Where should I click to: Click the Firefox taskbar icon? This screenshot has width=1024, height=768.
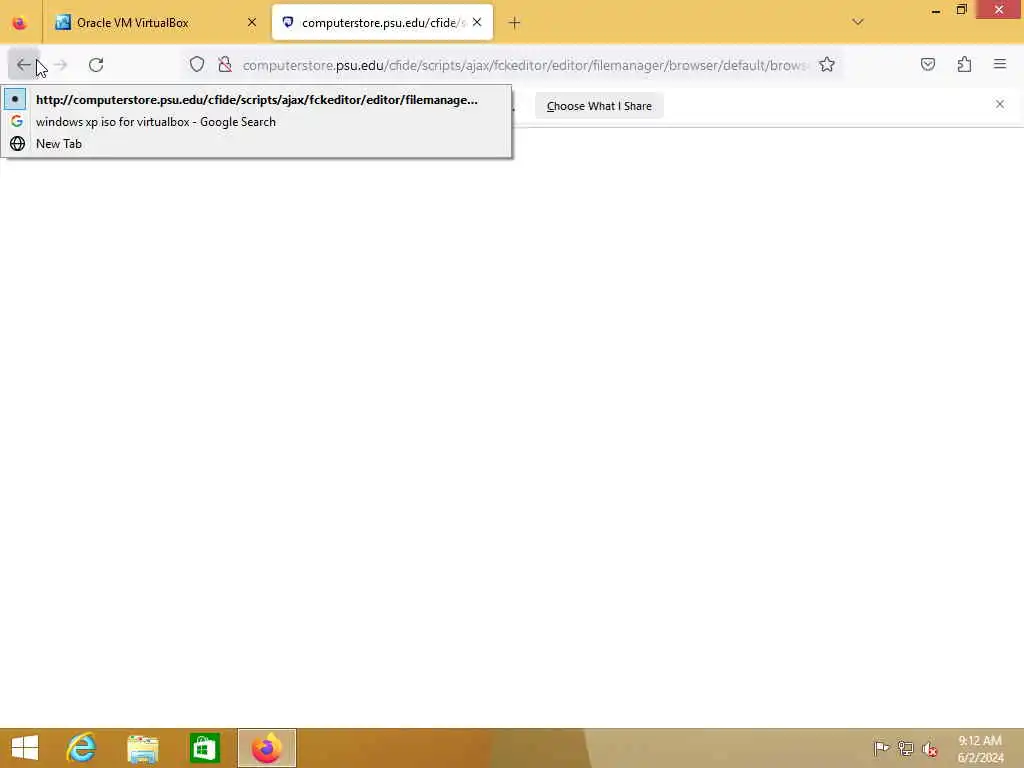[266, 748]
